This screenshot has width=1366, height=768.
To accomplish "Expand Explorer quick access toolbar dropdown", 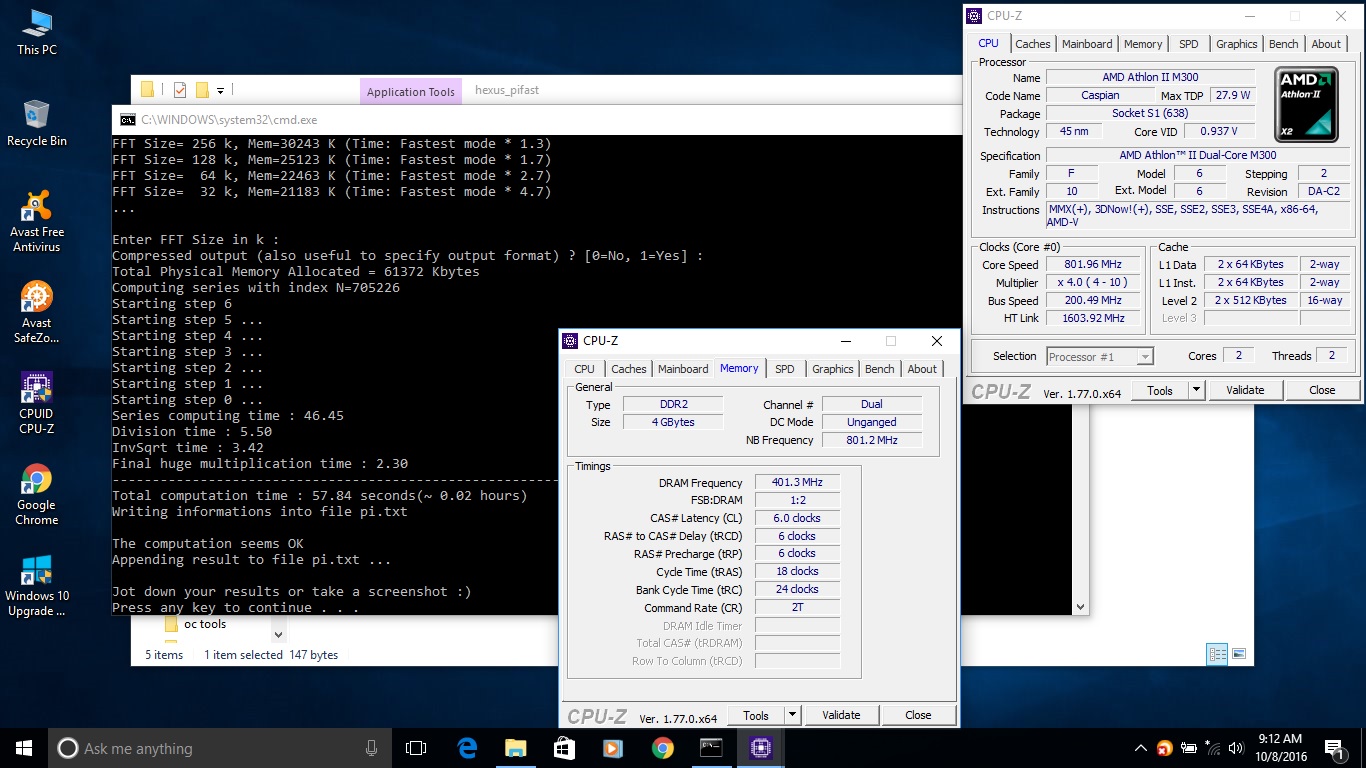I will click(220, 90).
